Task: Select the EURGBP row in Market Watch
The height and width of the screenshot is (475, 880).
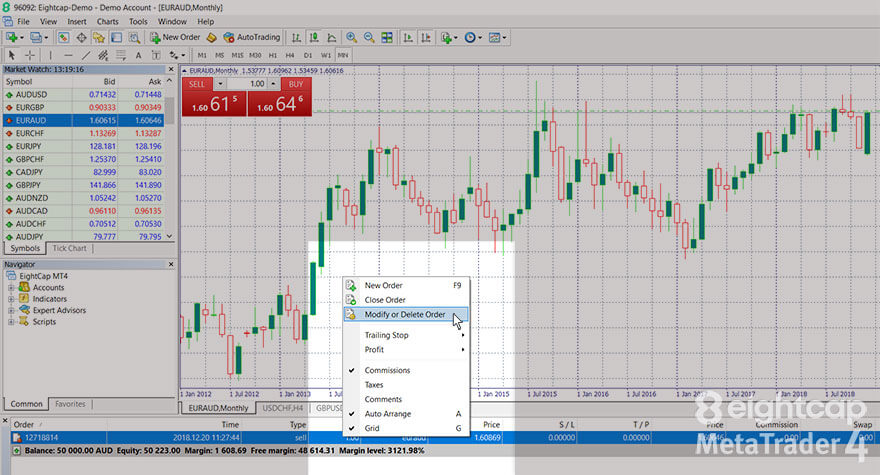Action: 84,107
